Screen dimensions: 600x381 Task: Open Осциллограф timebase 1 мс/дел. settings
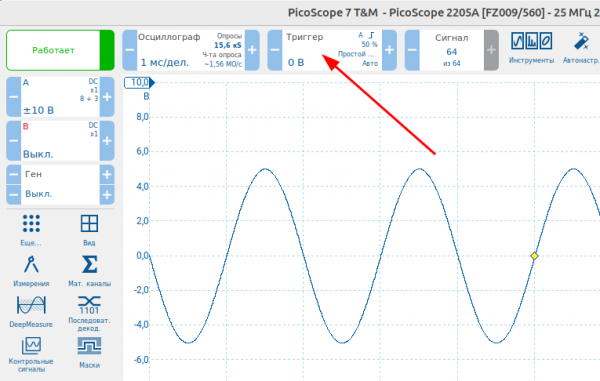pos(191,50)
